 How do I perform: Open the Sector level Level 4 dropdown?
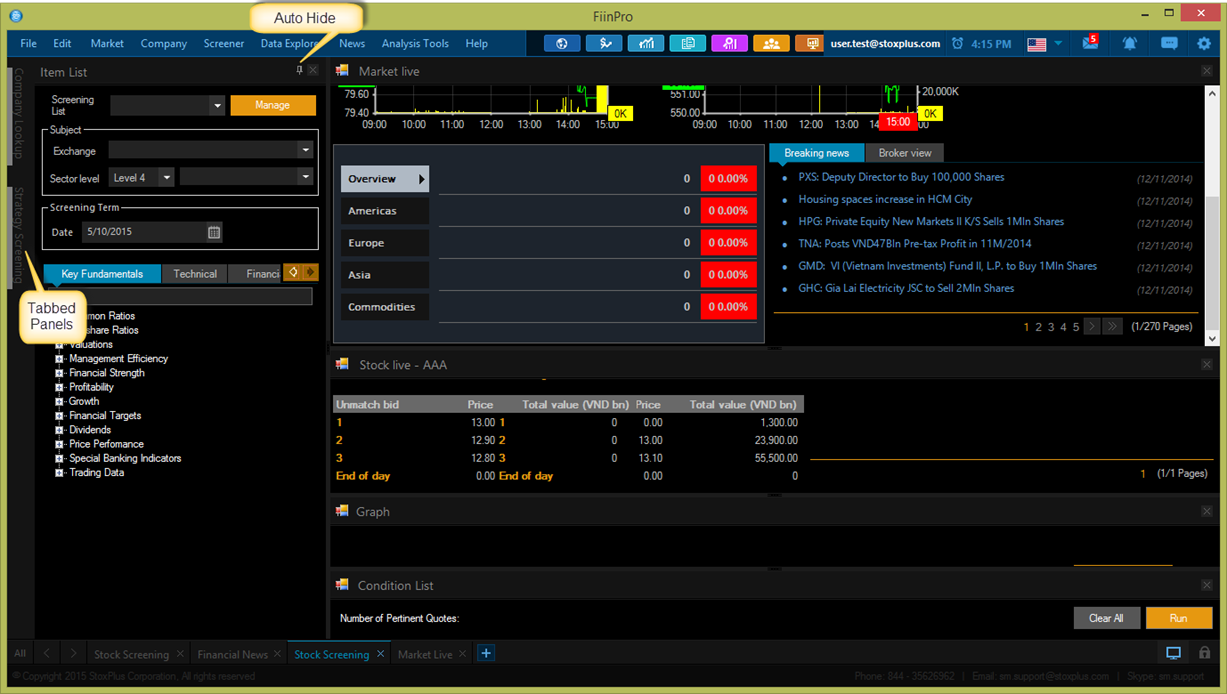click(x=167, y=177)
